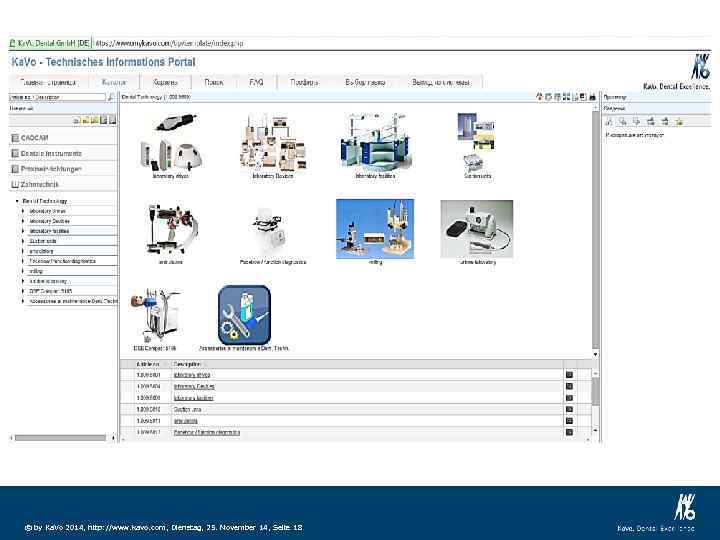Open the articulators thumbnail
Image resolution: width=720 pixels, height=540 pixels.
pyautogui.click(x=170, y=230)
